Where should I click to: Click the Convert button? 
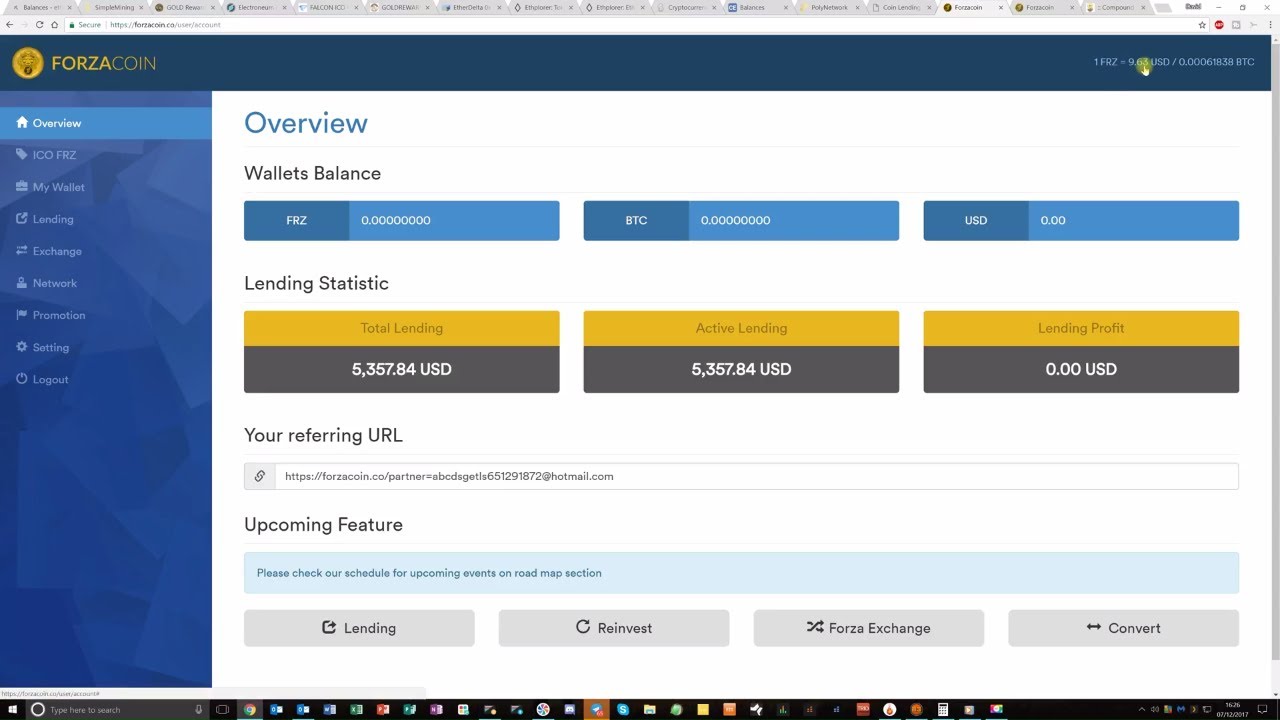click(x=1124, y=628)
